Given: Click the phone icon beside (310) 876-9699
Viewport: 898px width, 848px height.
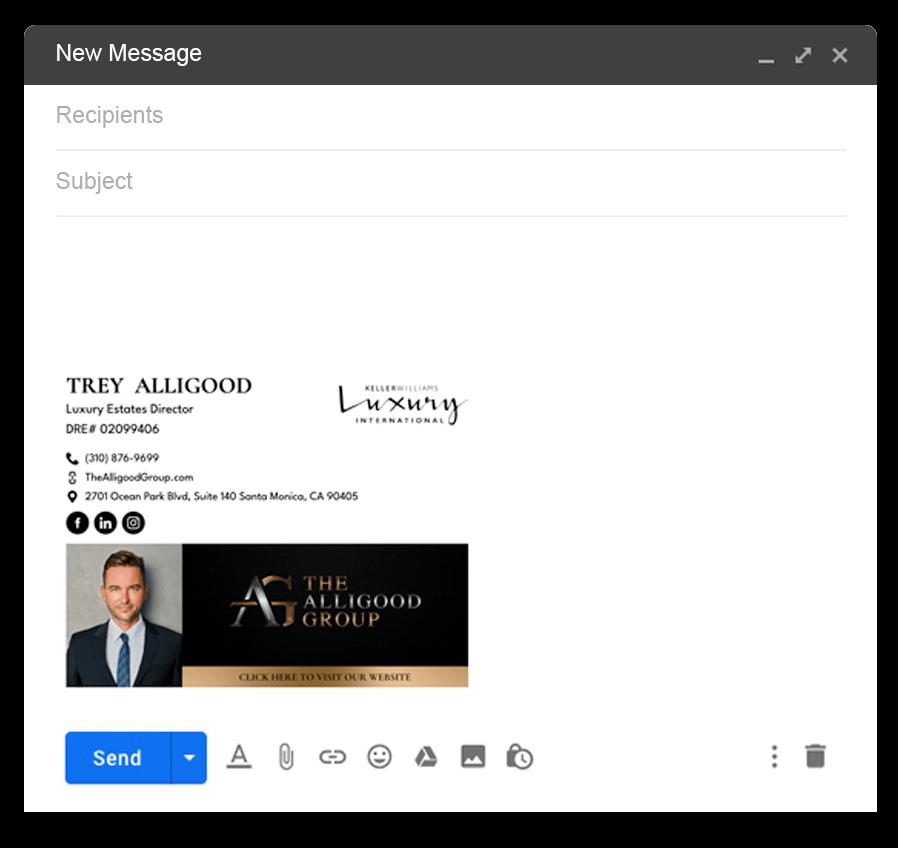Looking at the screenshot, I should [x=72, y=458].
